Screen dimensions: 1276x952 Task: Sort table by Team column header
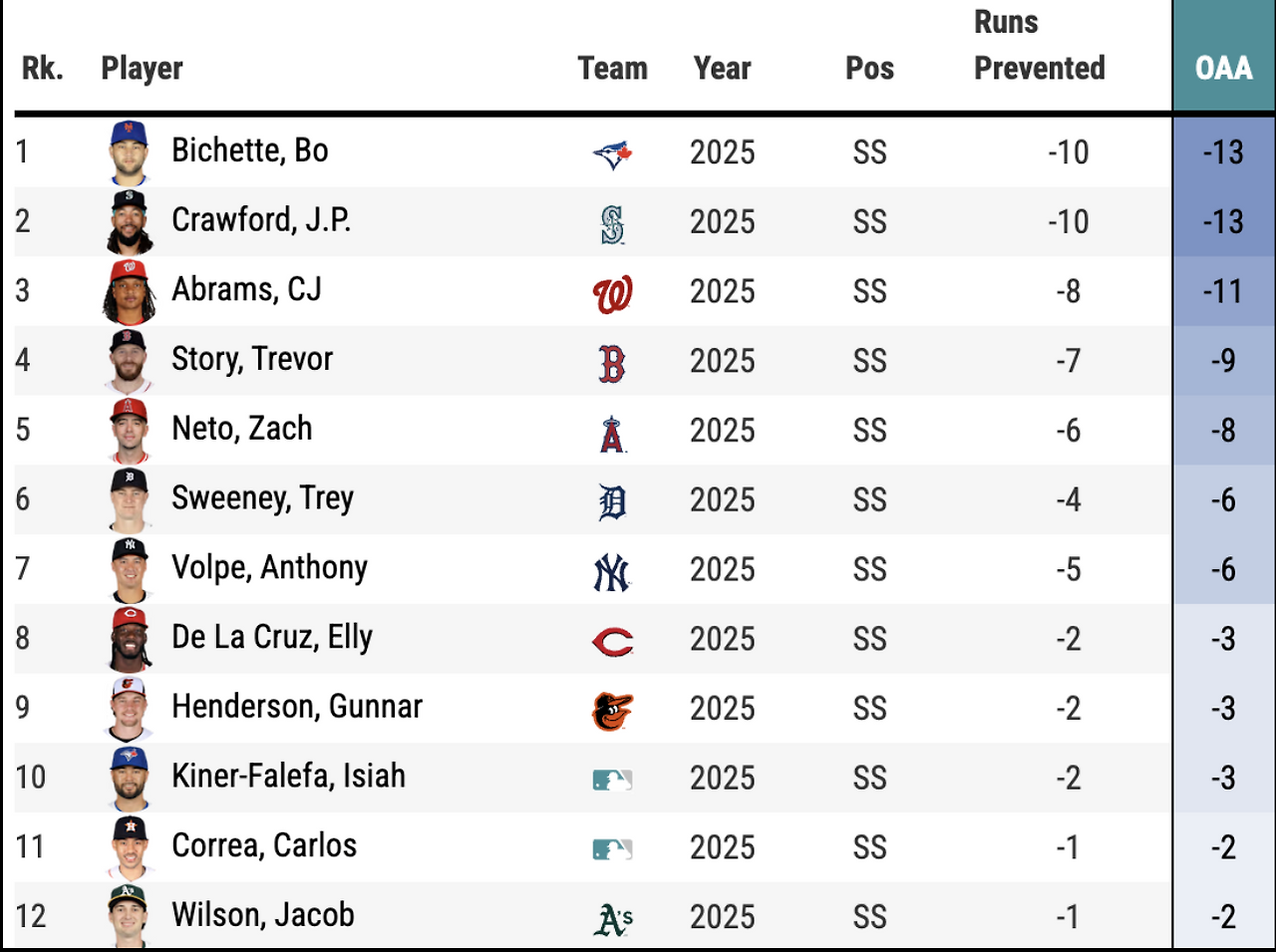point(612,68)
